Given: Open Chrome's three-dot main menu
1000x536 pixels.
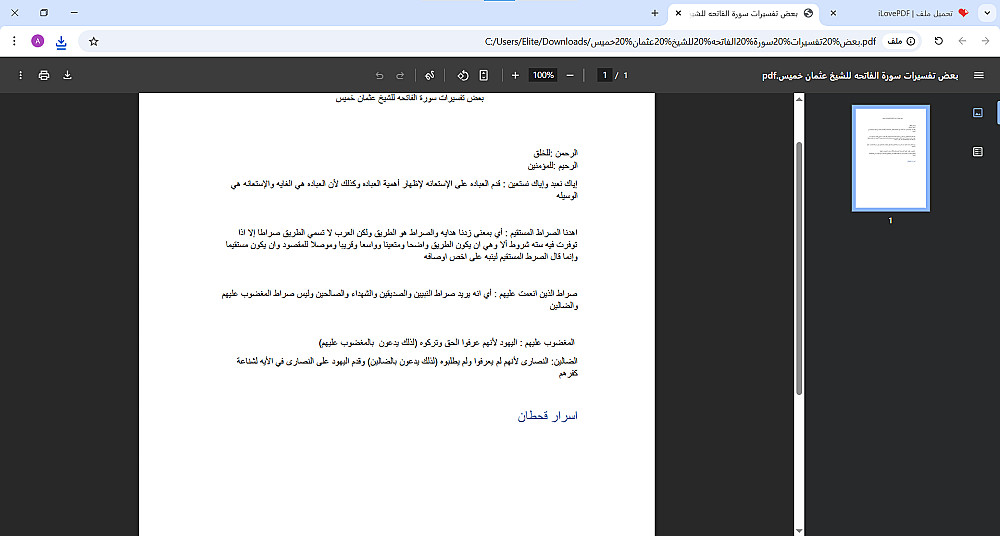Looking at the screenshot, I should pos(14,41).
